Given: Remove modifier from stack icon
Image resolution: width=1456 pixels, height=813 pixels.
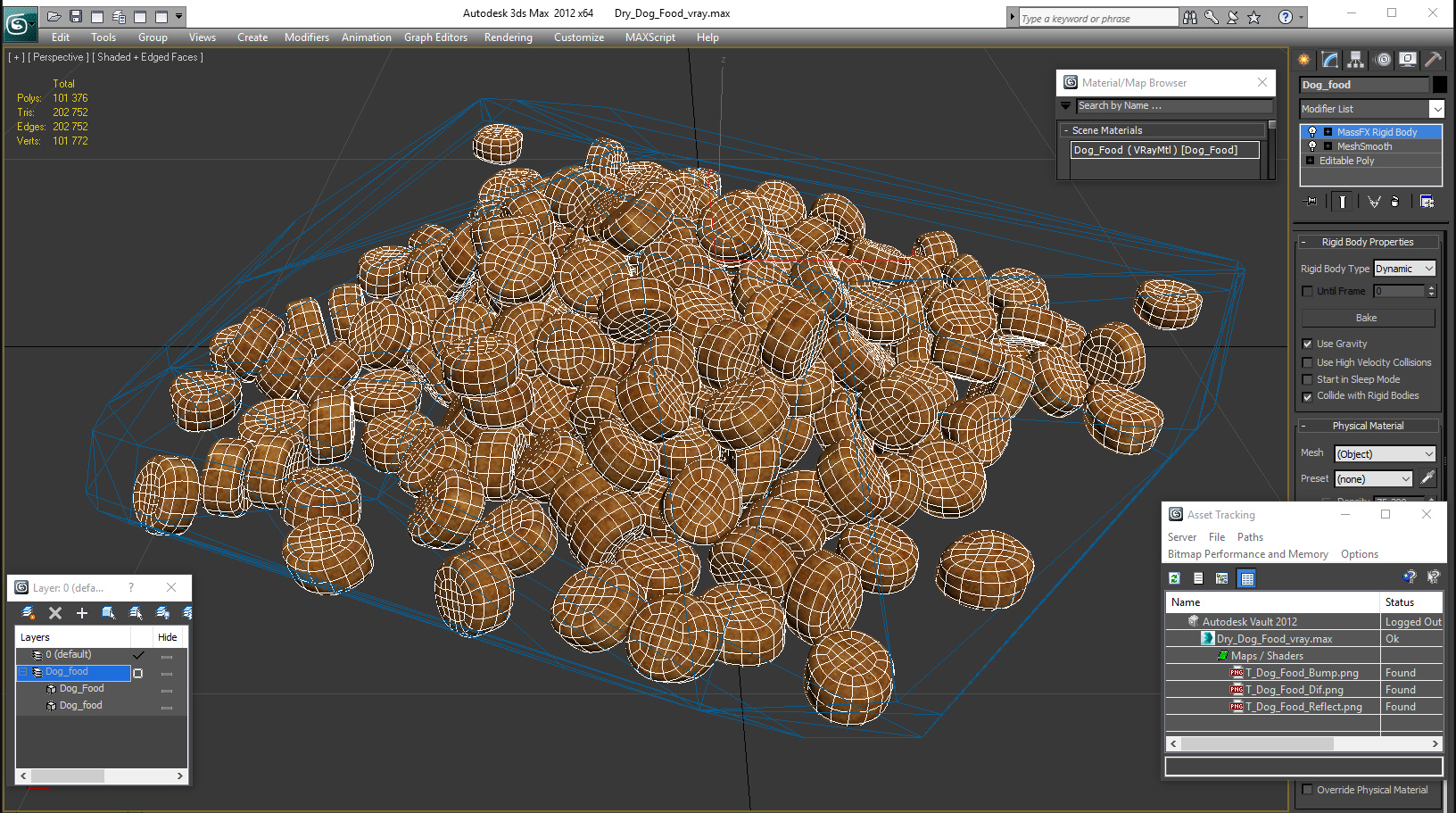Looking at the screenshot, I should coord(1395,202).
